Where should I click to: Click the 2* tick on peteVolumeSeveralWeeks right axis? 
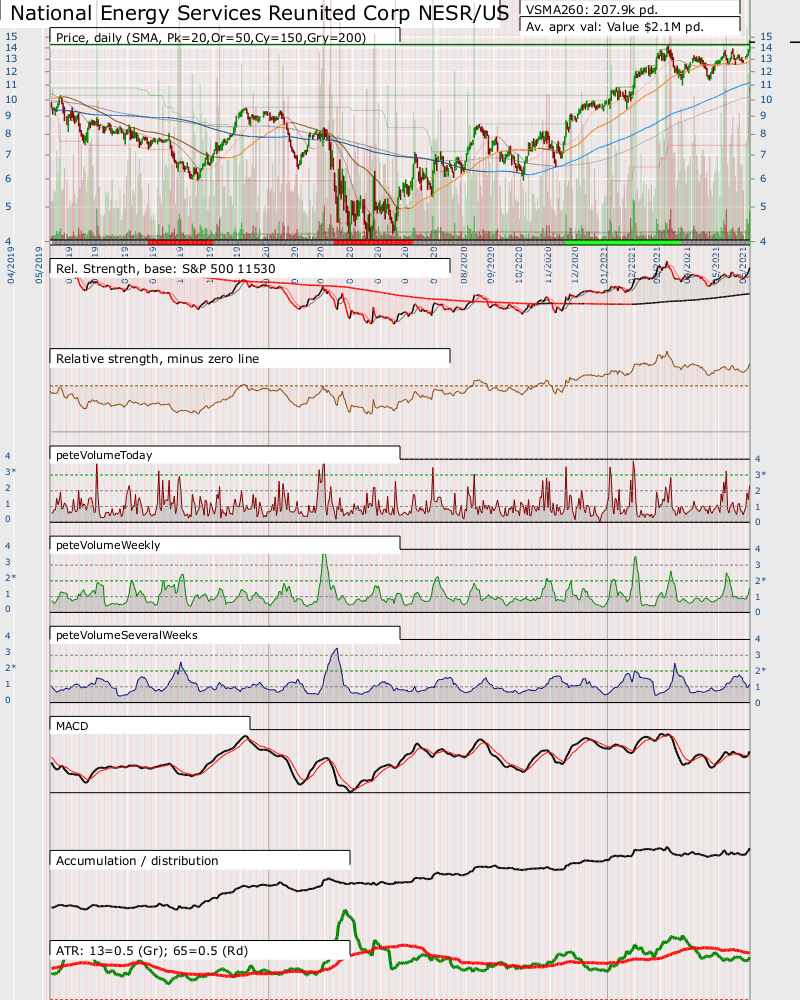(760, 670)
